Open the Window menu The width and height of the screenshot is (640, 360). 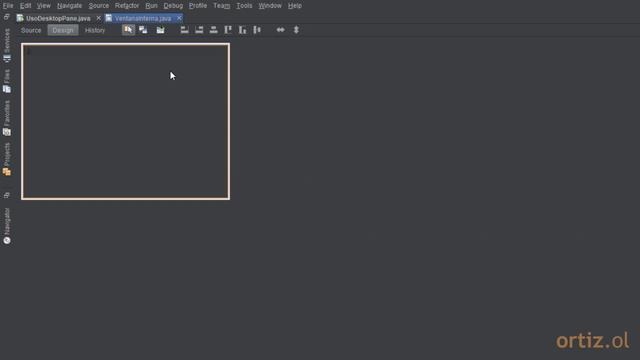[x=270, y=6]
